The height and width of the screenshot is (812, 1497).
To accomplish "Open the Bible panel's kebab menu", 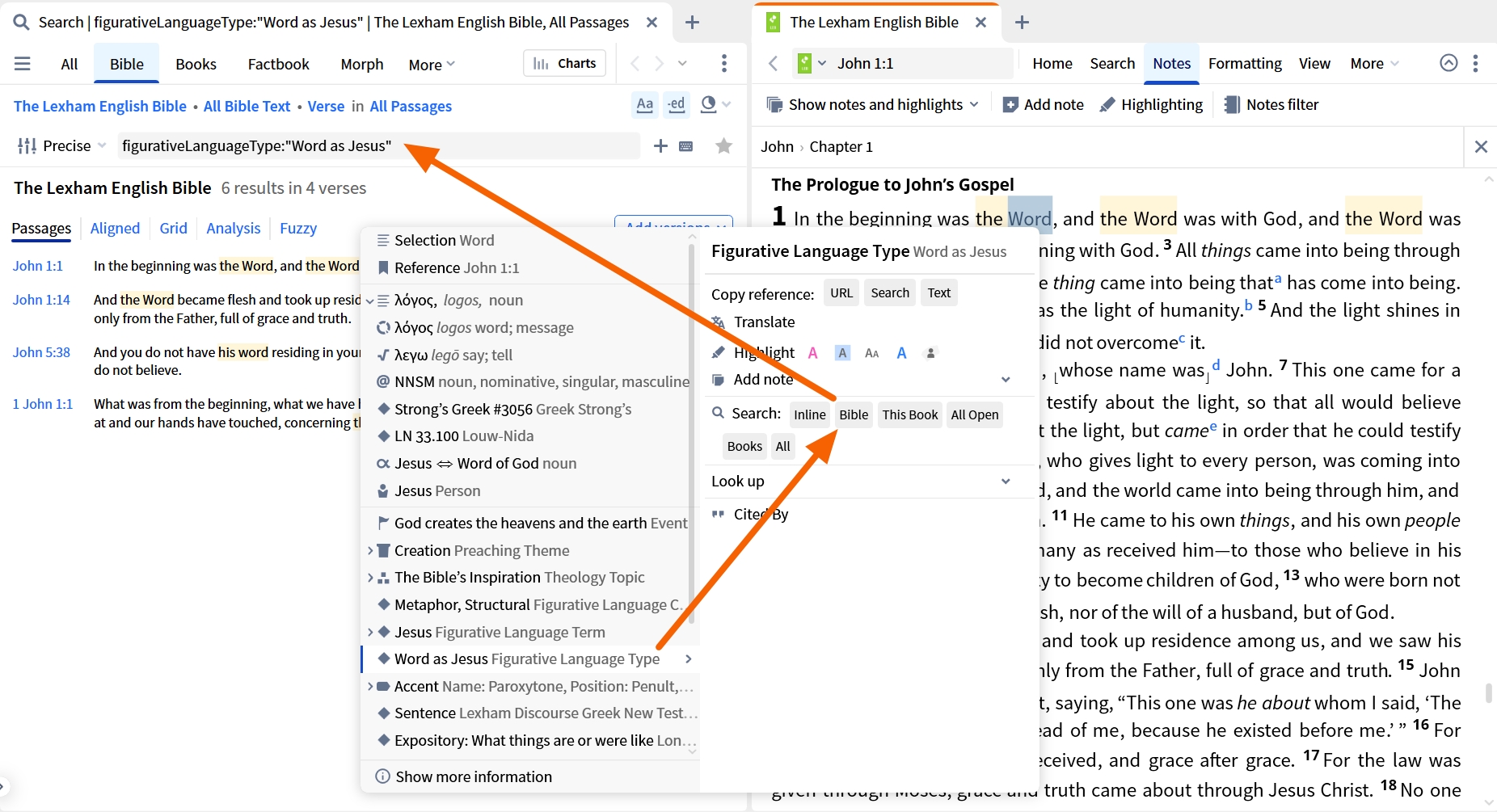I will pyautogui.click(x=1475, y=63).
